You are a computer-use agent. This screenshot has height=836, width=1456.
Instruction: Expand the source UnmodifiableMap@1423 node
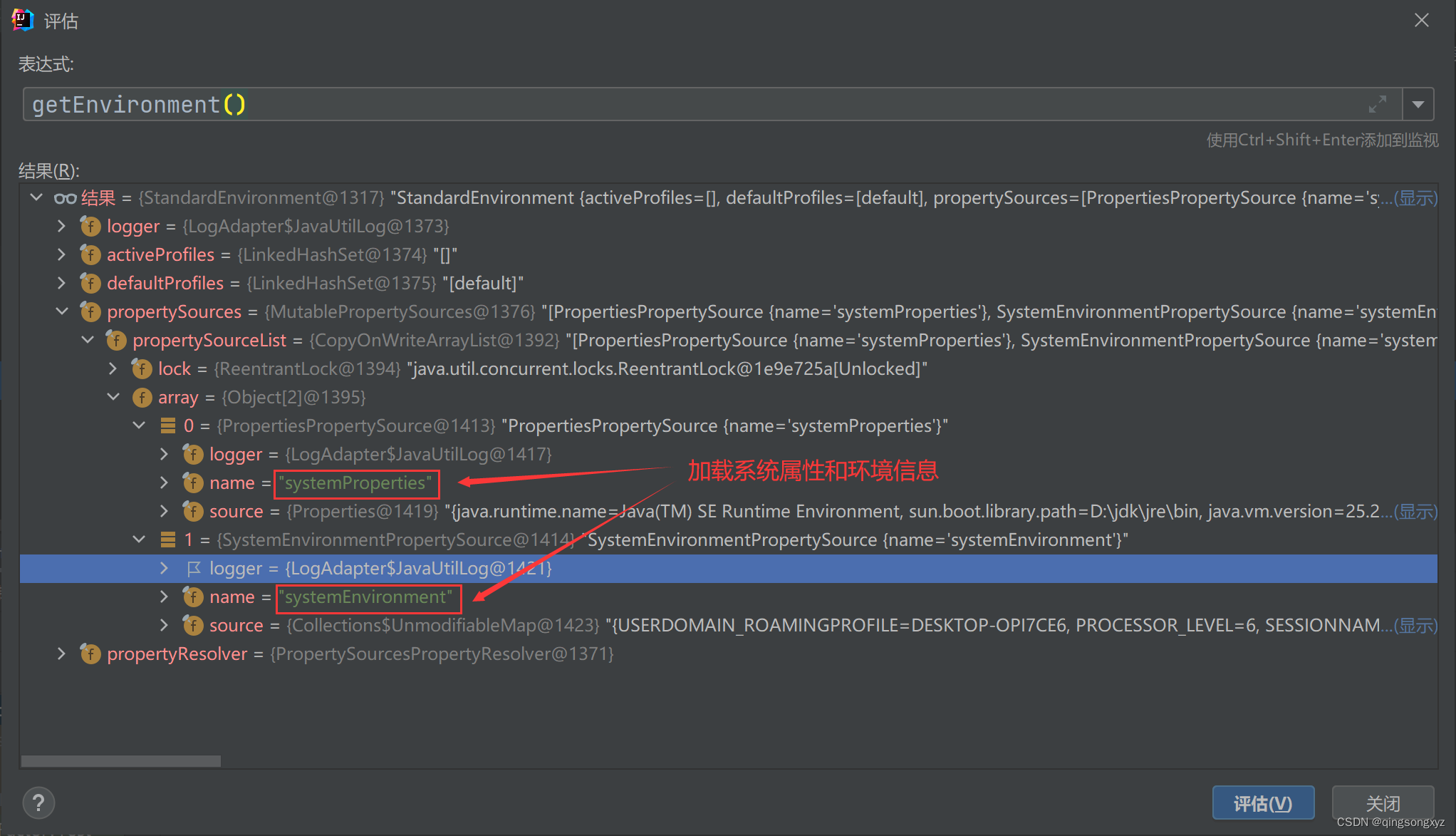pos(165,625)
